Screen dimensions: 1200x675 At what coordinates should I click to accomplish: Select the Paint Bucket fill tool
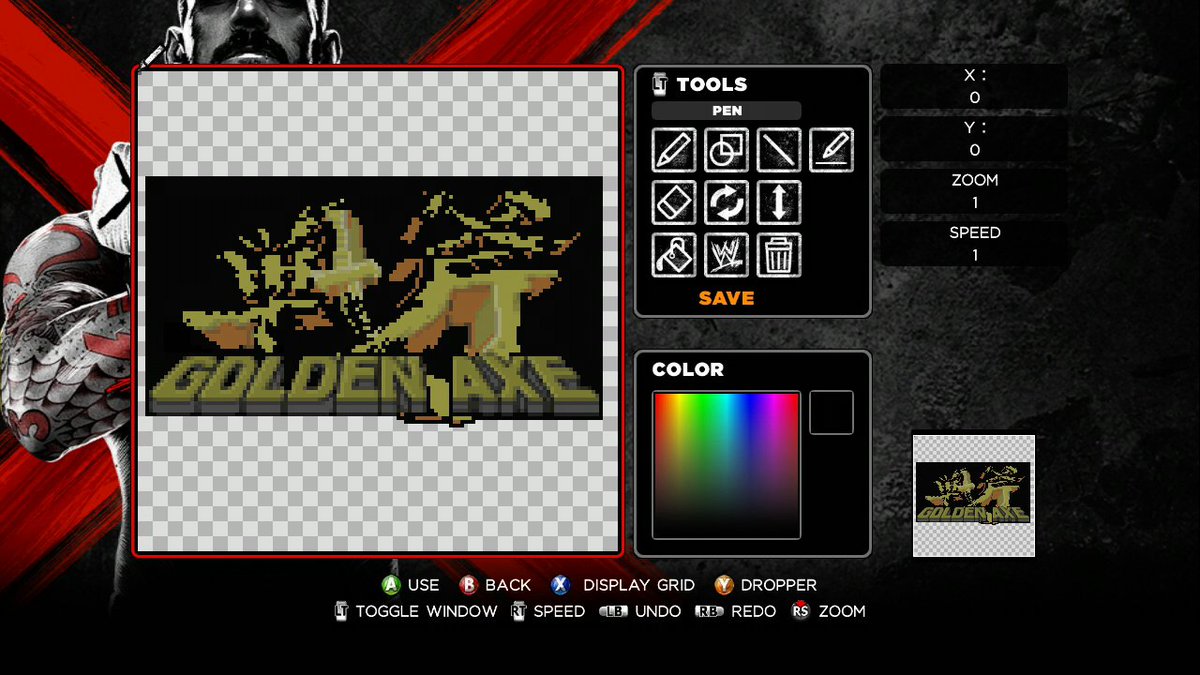click(674, 255)
